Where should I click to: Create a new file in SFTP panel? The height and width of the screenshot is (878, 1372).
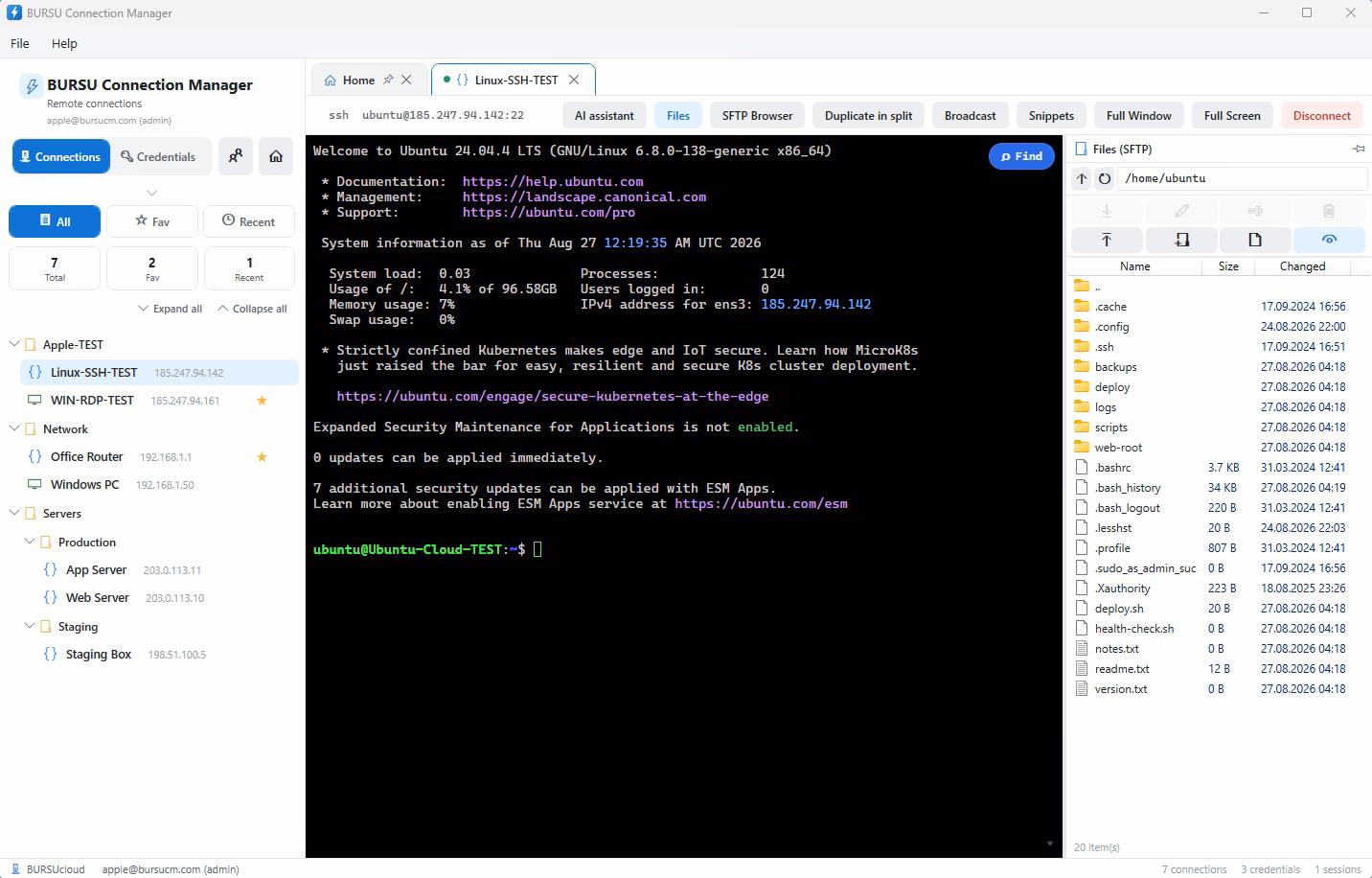pos(1255,240)
